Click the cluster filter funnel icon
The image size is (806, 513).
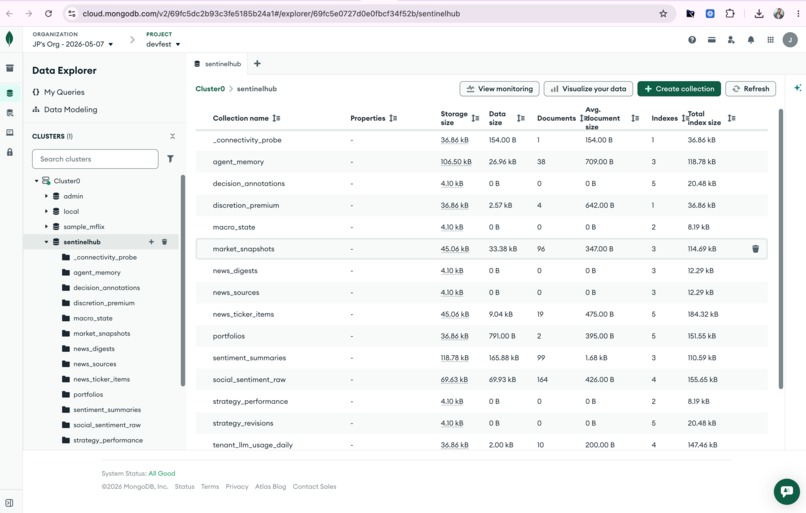click(170, 159)
